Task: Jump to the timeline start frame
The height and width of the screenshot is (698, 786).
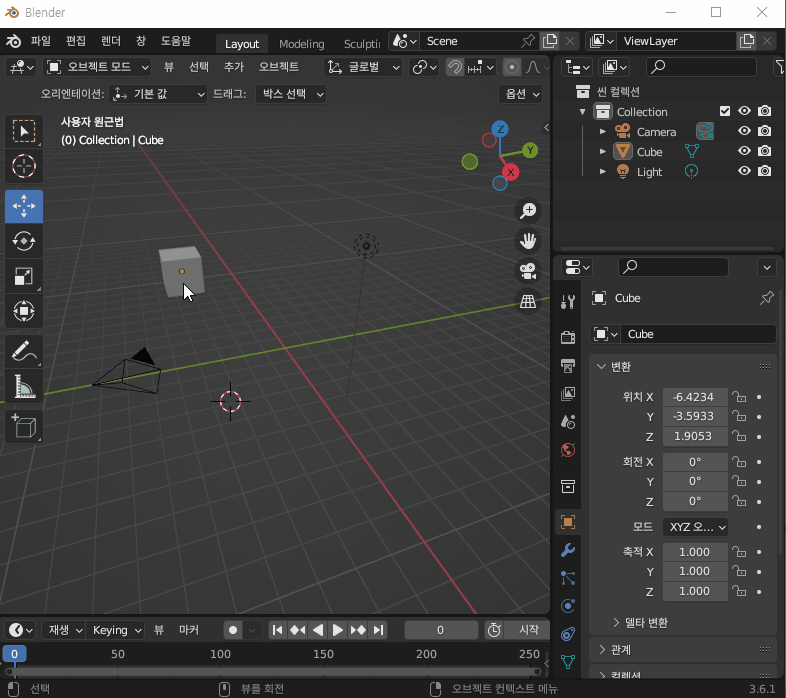Action: (277, 630)
